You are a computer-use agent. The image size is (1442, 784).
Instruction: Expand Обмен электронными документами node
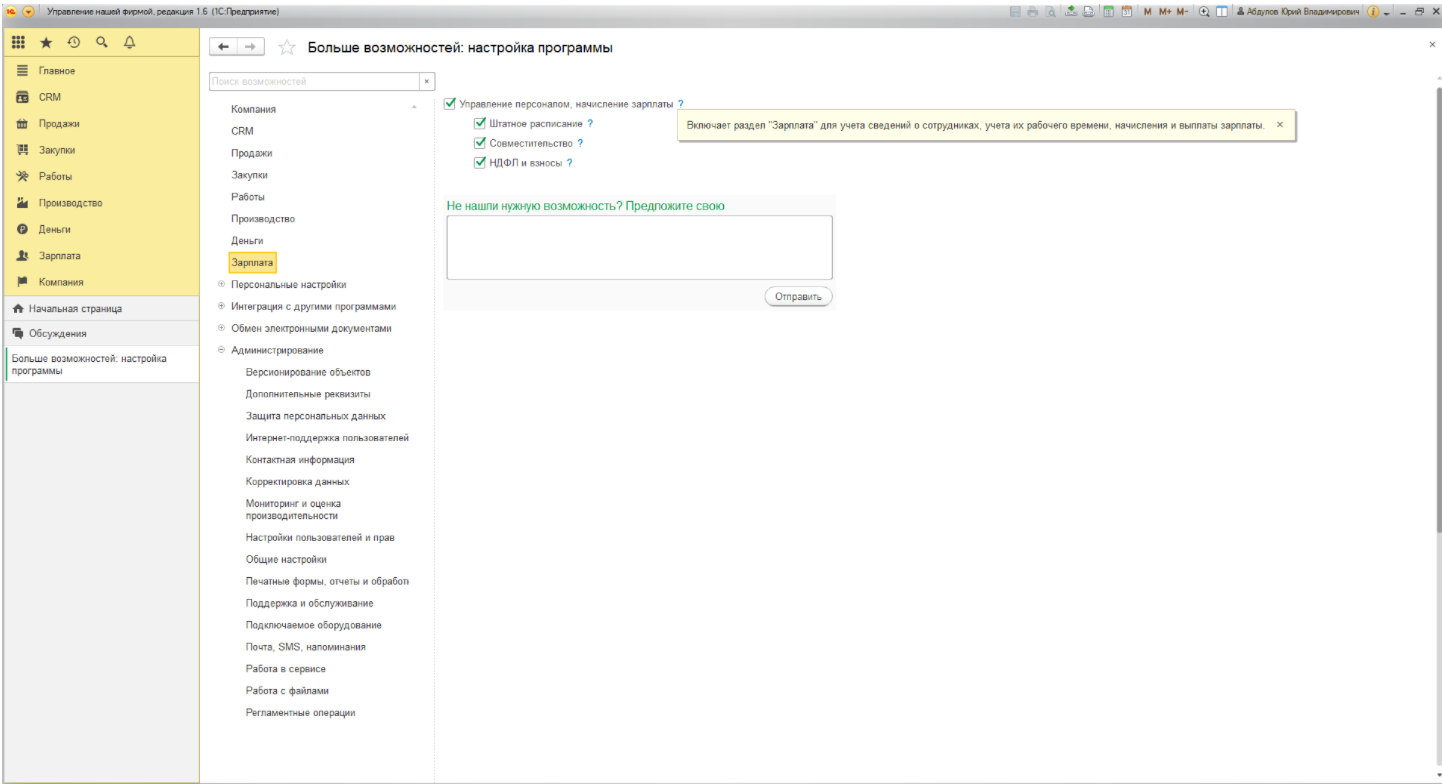coord(221,328)
